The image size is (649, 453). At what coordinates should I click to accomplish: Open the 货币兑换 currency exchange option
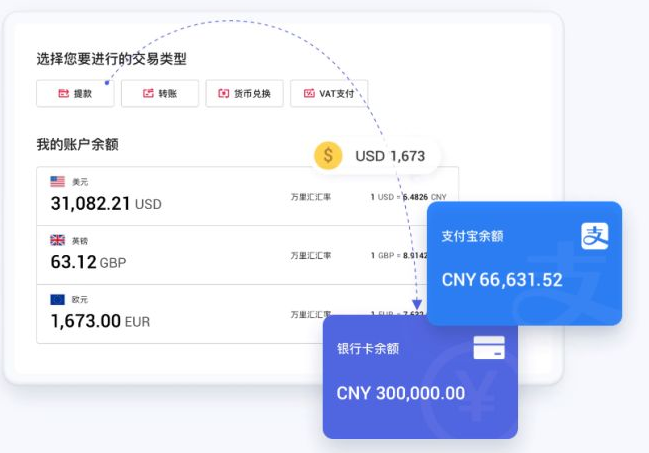tap(245, 94)
